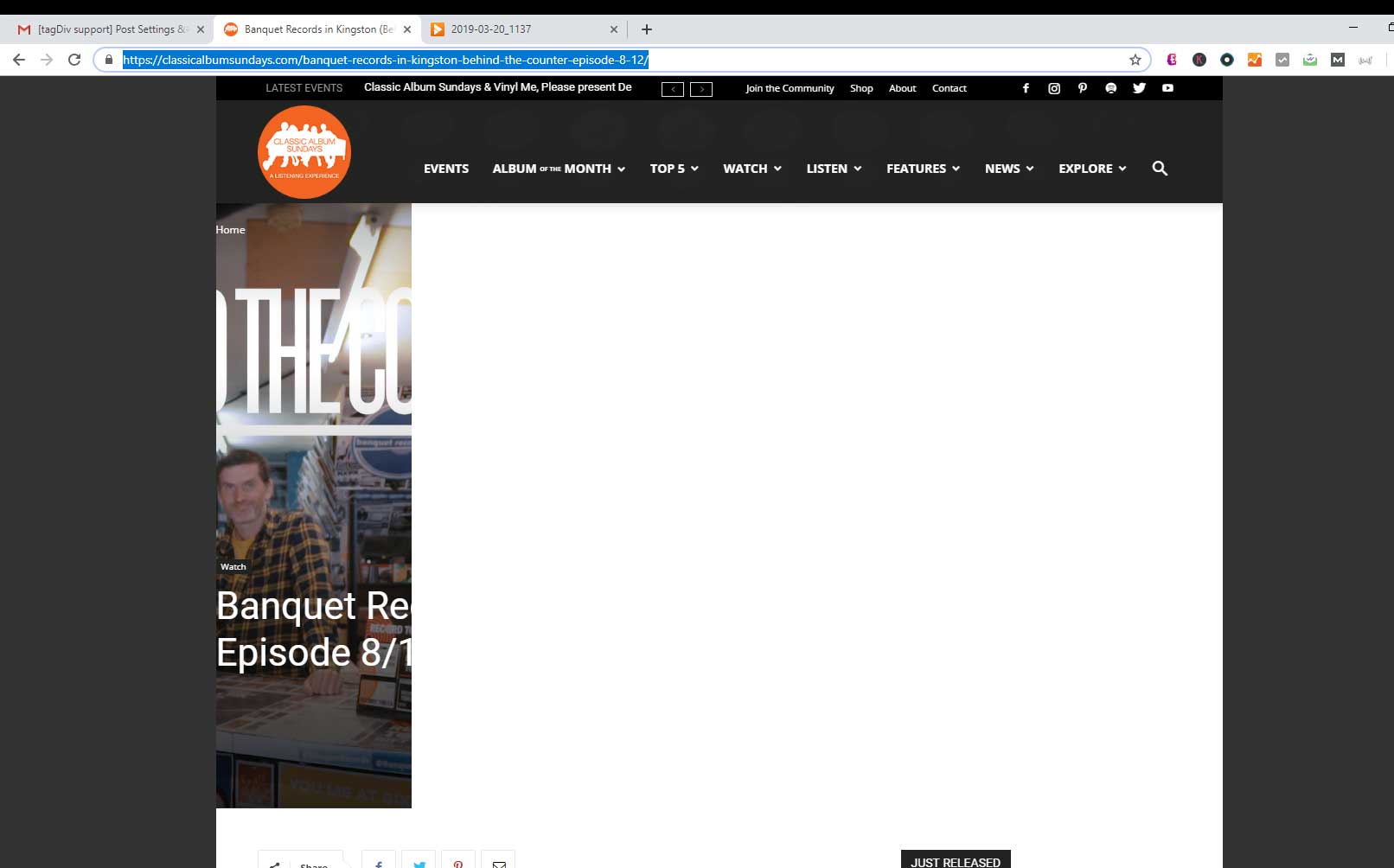Image resolution: width=1394 pixels, height=868 pixels.
Task: Open the pink E browser extension
Action: (x=1172, y=60)
